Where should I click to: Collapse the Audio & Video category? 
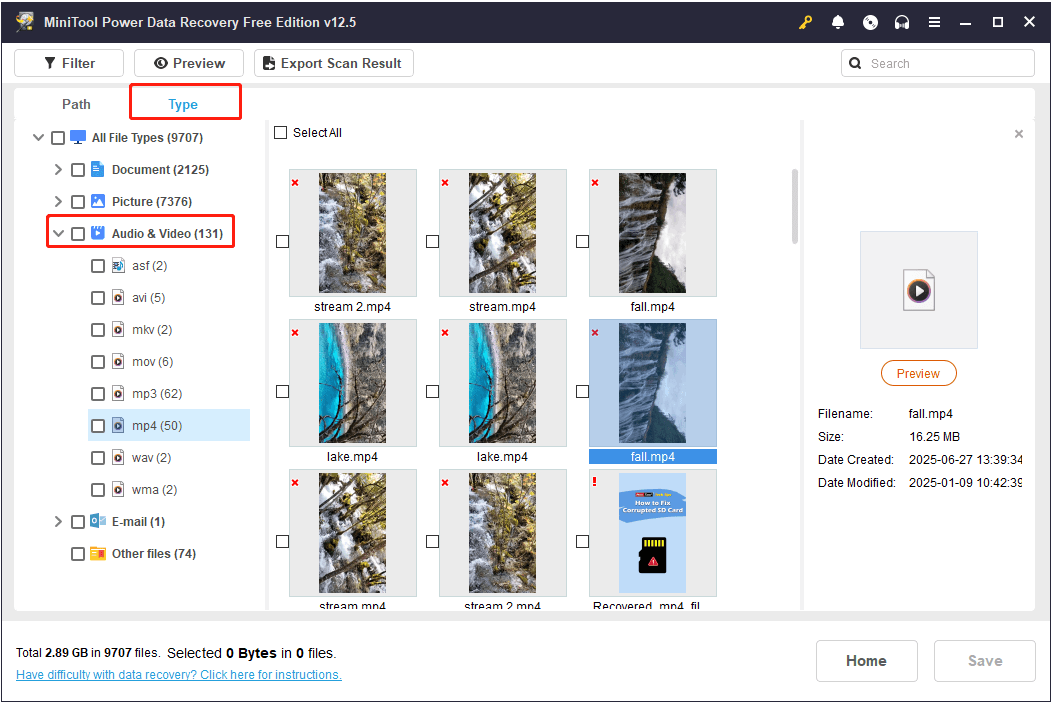(x=58, y=233)
